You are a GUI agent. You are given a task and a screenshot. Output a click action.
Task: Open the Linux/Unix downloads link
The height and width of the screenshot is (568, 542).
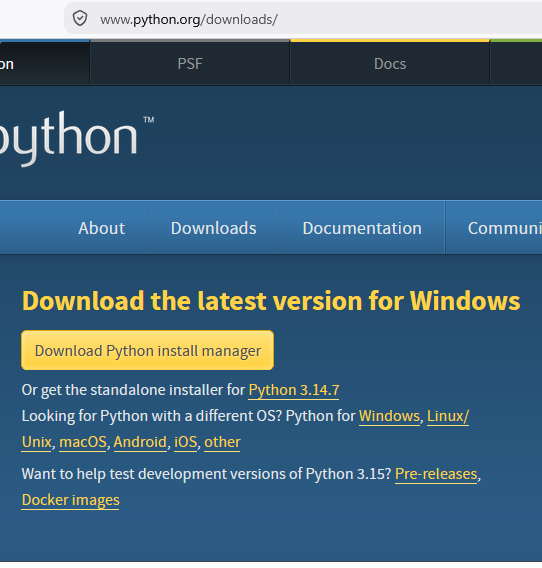pyautogui.click(x=448, y=416)
